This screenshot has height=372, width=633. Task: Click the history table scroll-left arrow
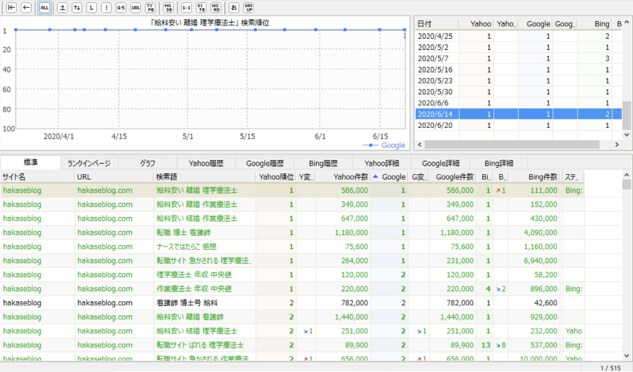click(419, 144)
